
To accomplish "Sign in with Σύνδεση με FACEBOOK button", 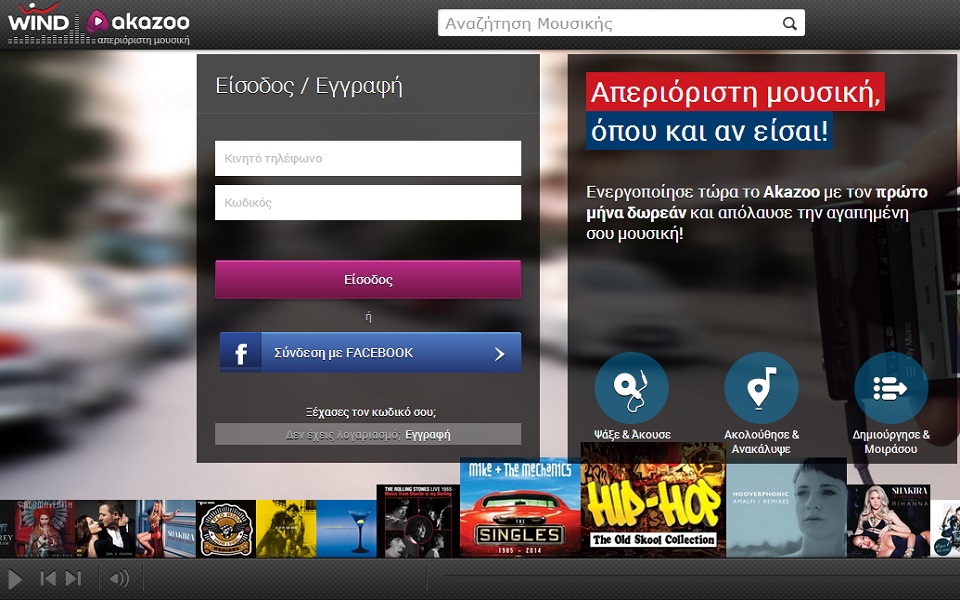I will [x=370, y=353].
